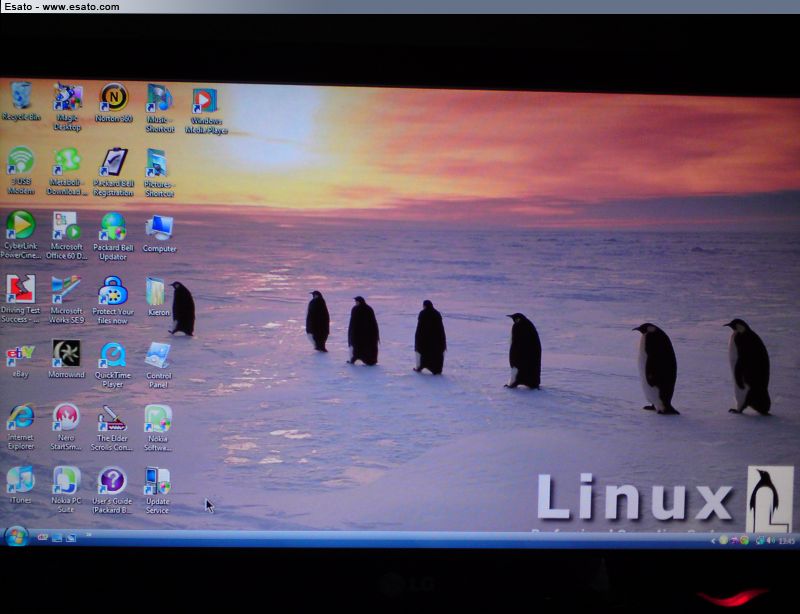
Task: Launch Internet Explorer from desktop
Action: pos(21,427)
